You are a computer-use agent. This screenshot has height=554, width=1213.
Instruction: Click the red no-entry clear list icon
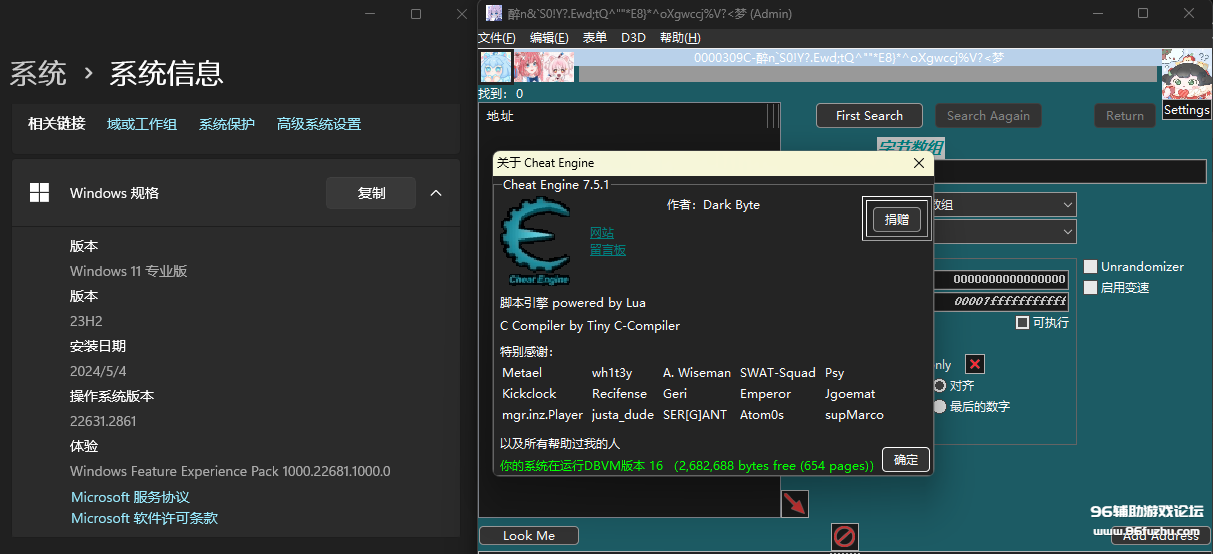[x=845, y=537]
